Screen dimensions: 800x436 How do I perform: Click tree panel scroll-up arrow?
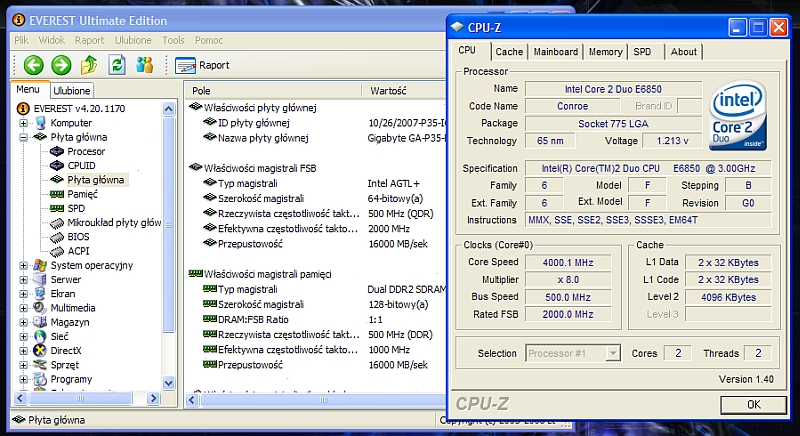168,109
